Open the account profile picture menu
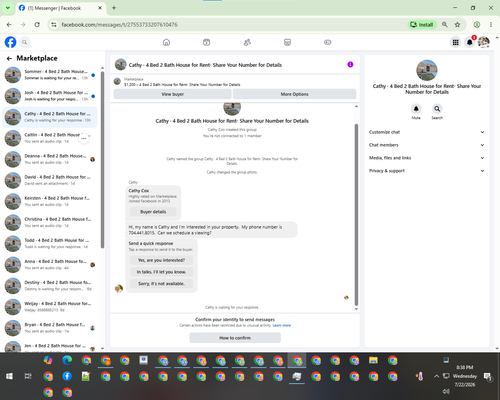 (x=484, y=42)
